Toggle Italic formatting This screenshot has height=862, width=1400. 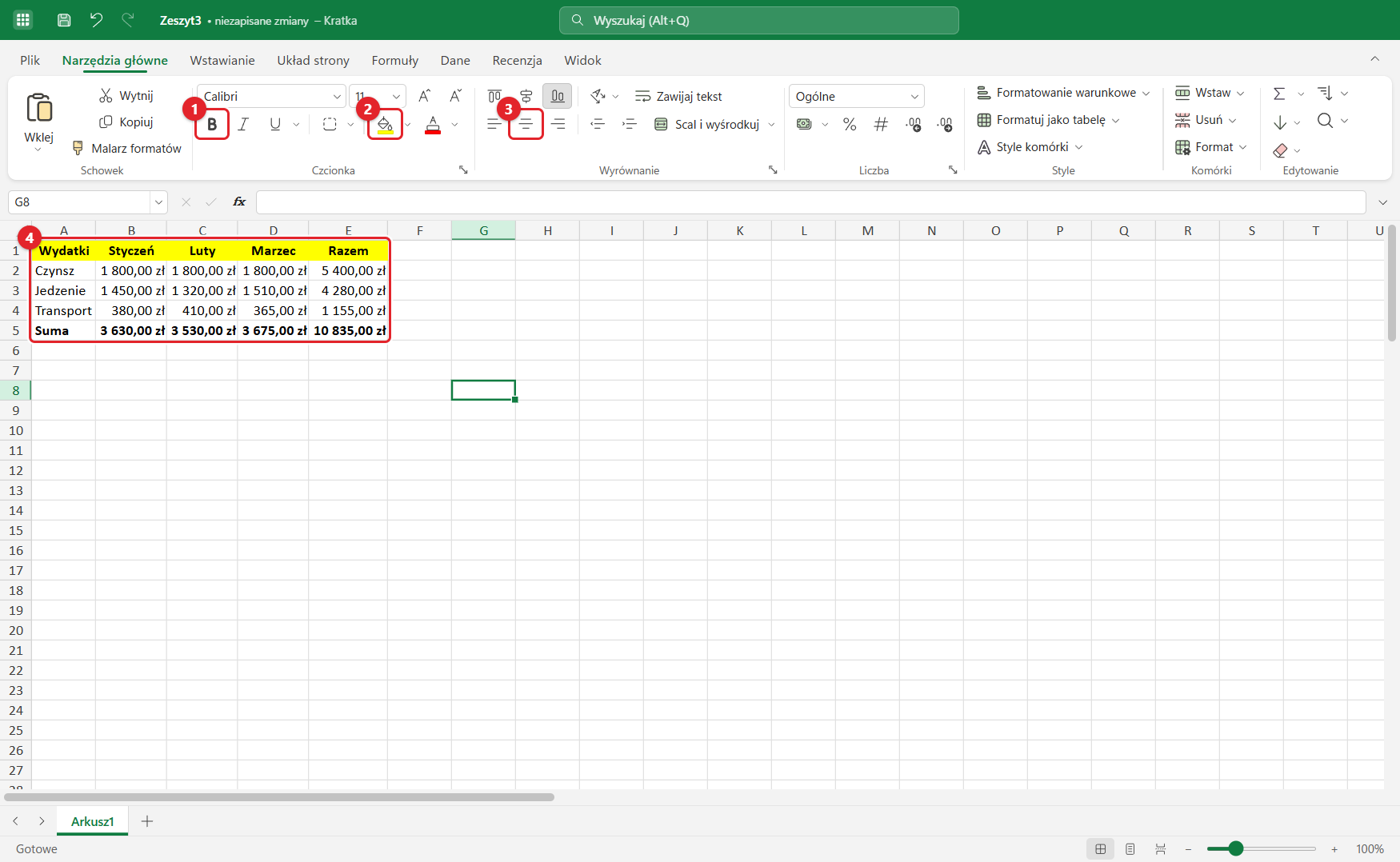click(x=243, y=124)
